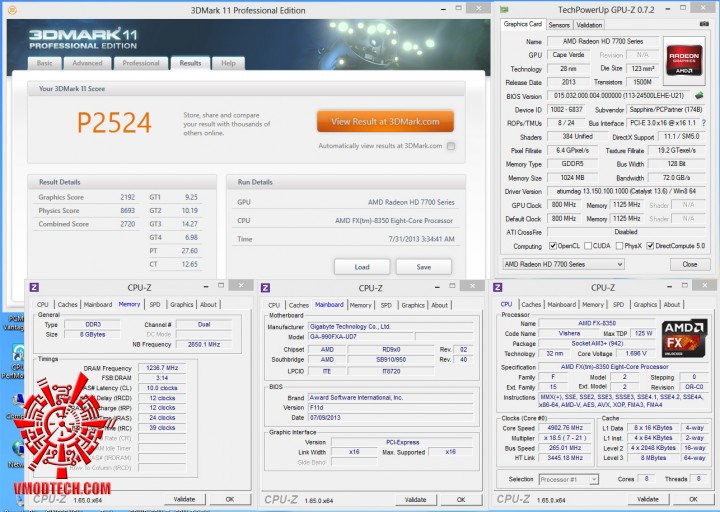This screenshot has width=720, height=512.
Task: Click OK in CPU-Z CPU window
Action: point(693,499)
